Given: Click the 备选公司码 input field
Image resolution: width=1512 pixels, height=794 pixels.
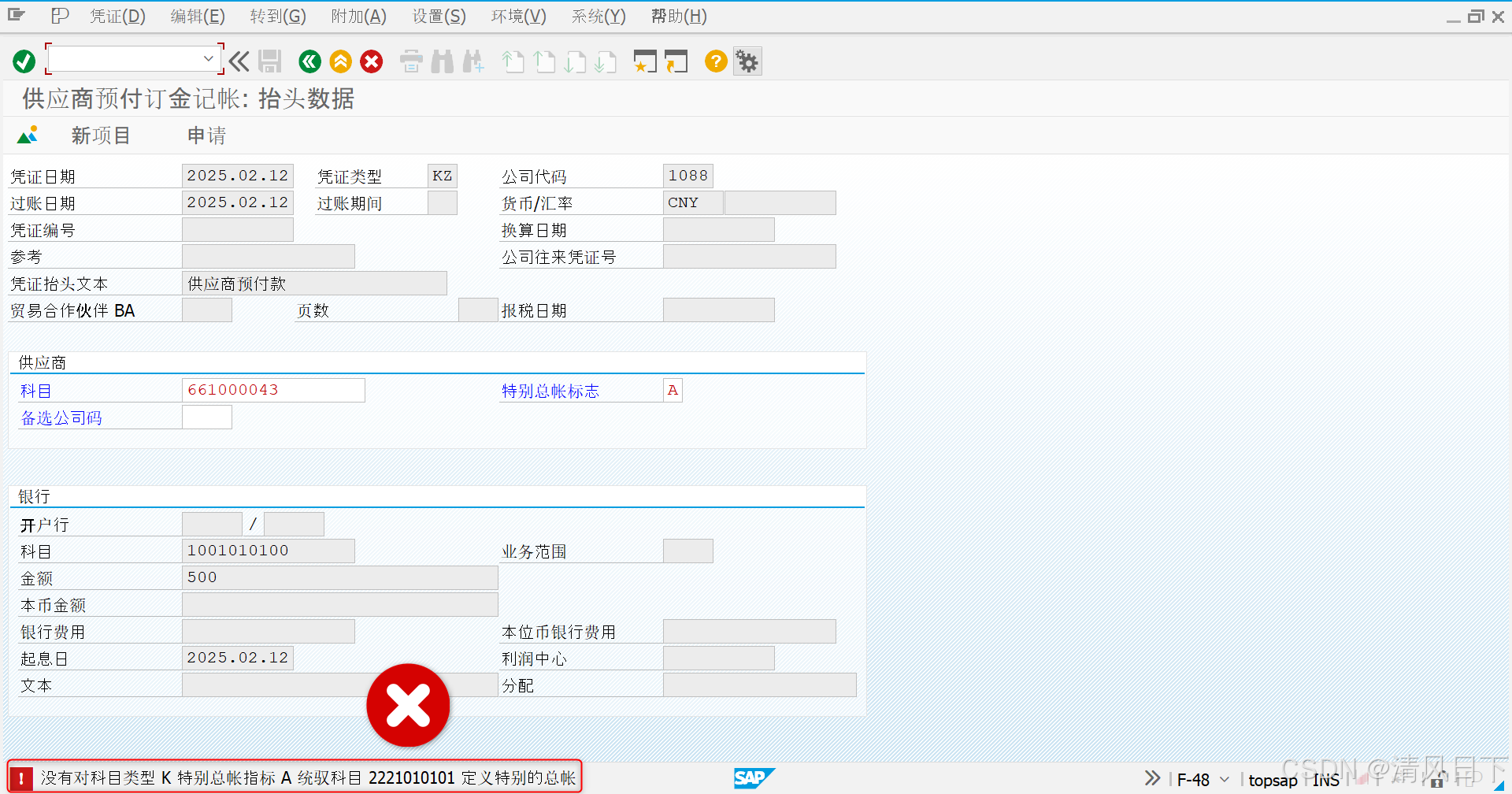Looking at the screenshot, I should click(207, 417).
